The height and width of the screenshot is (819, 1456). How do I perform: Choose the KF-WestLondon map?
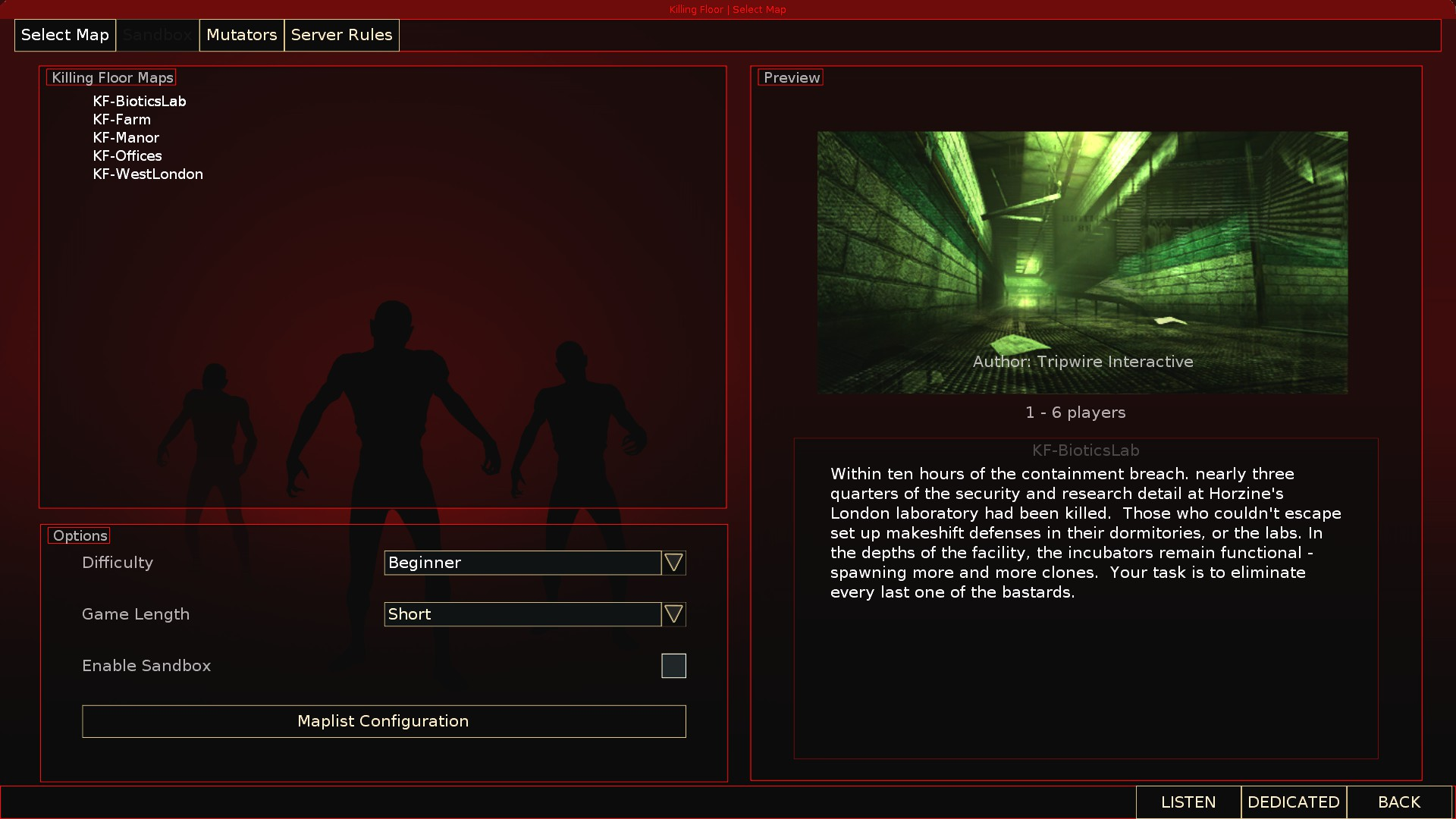(x=148, y=174)
